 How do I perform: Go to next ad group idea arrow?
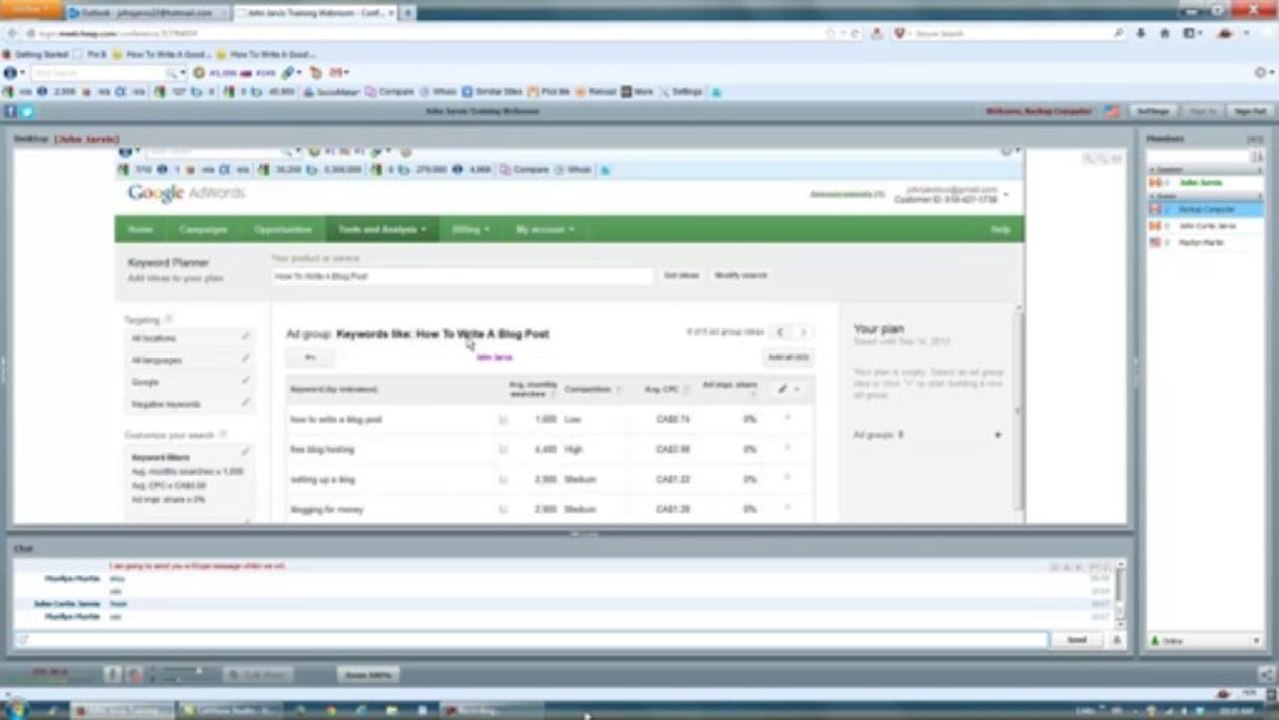(x=803, y=332)
